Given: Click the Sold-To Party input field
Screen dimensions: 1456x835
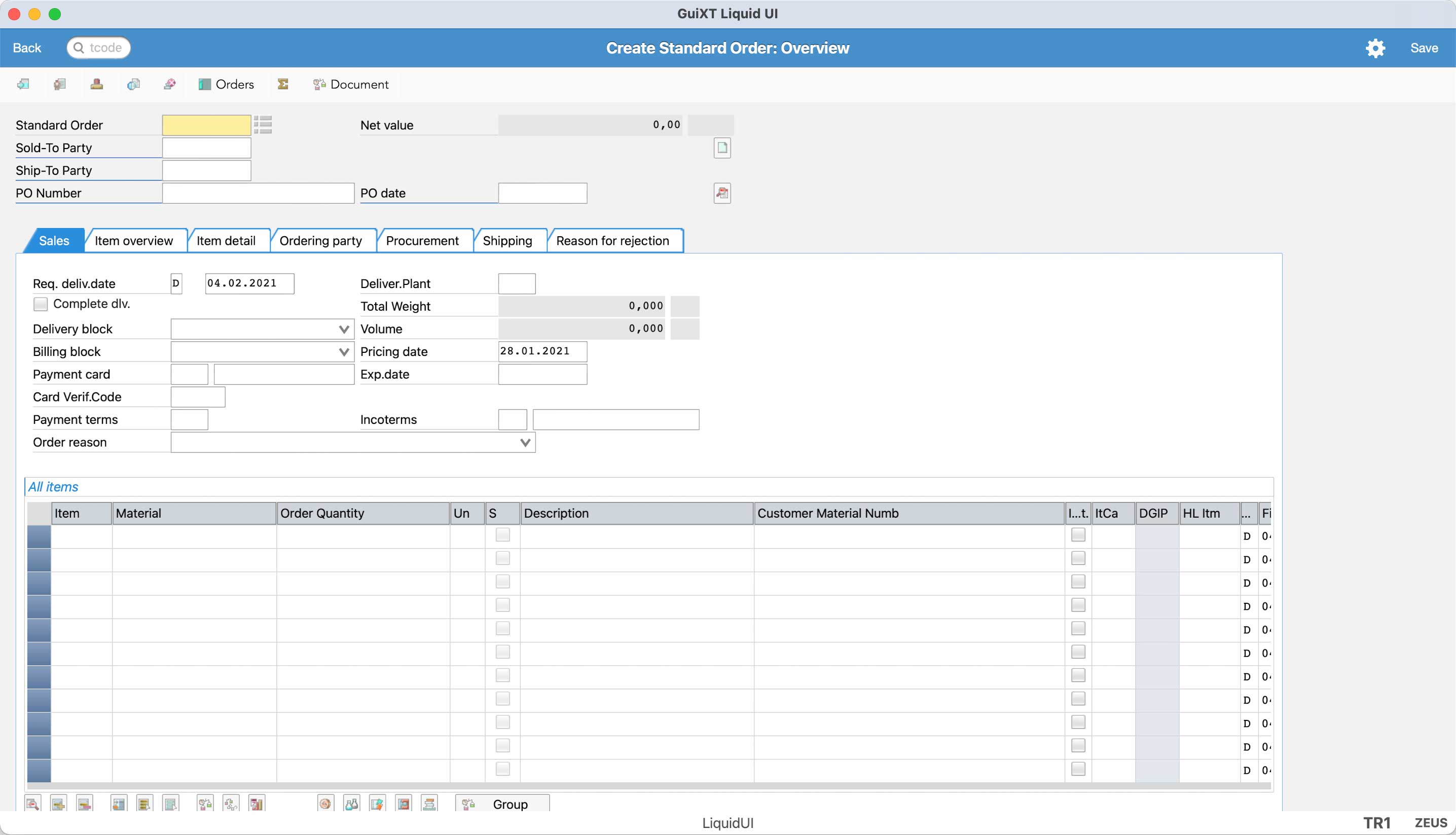Looking at the screenshot, I should [x=206, y=148].
